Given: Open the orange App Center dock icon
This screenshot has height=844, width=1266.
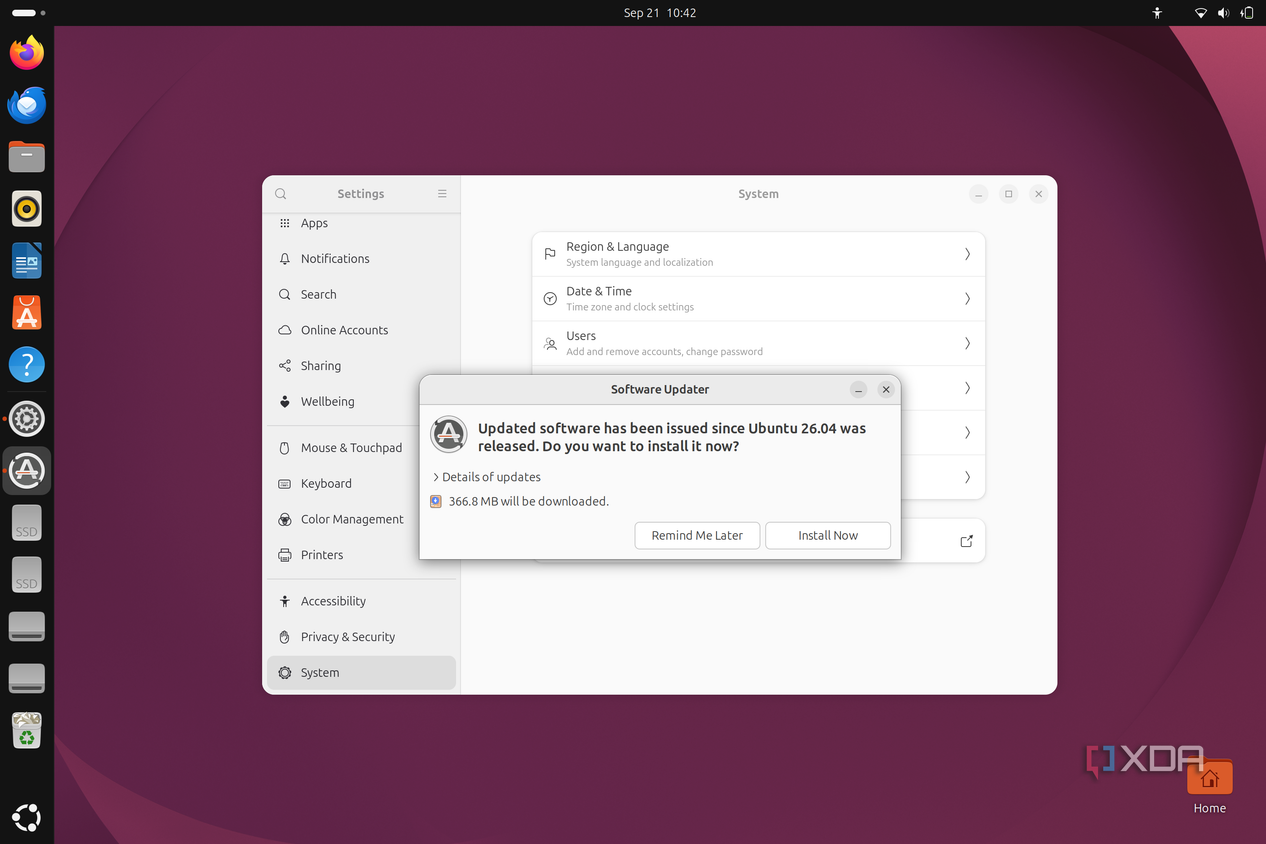Looking at the screenshot, I should click(27, 313).
